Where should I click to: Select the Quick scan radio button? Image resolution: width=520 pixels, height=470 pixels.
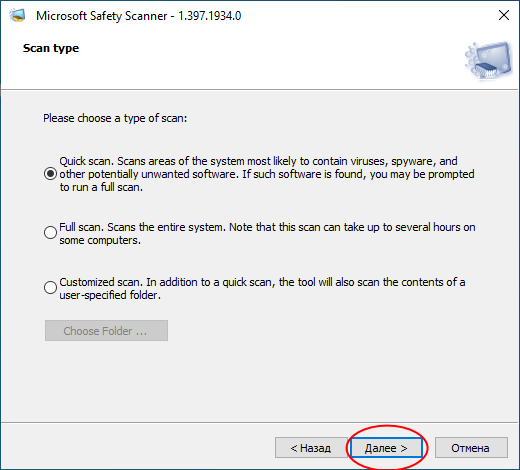[50, 174]
